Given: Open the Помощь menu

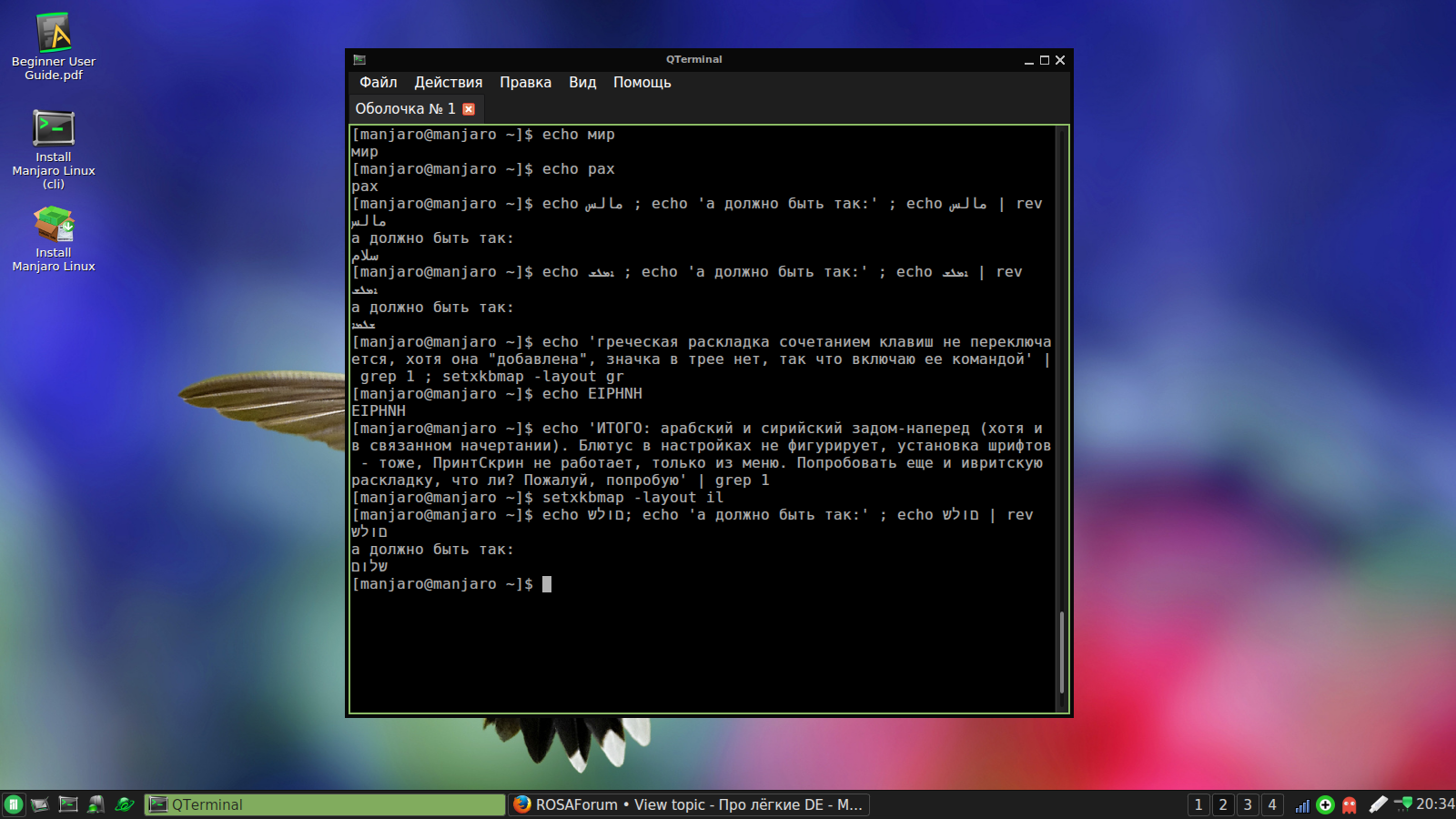Looking at the screenshot, I should click(642, 83).
